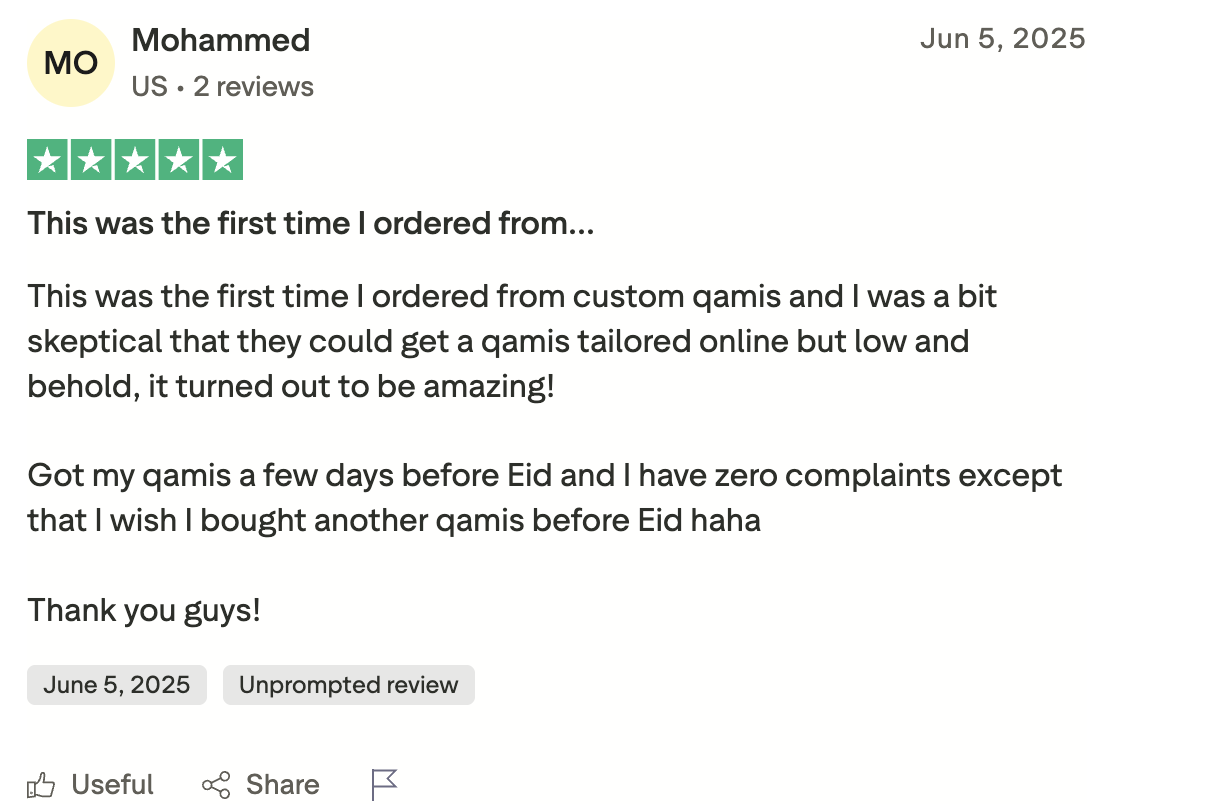1224x804 pixels.
Task: Mark review as Useful via the text label
Action: [x=112, y=785]
